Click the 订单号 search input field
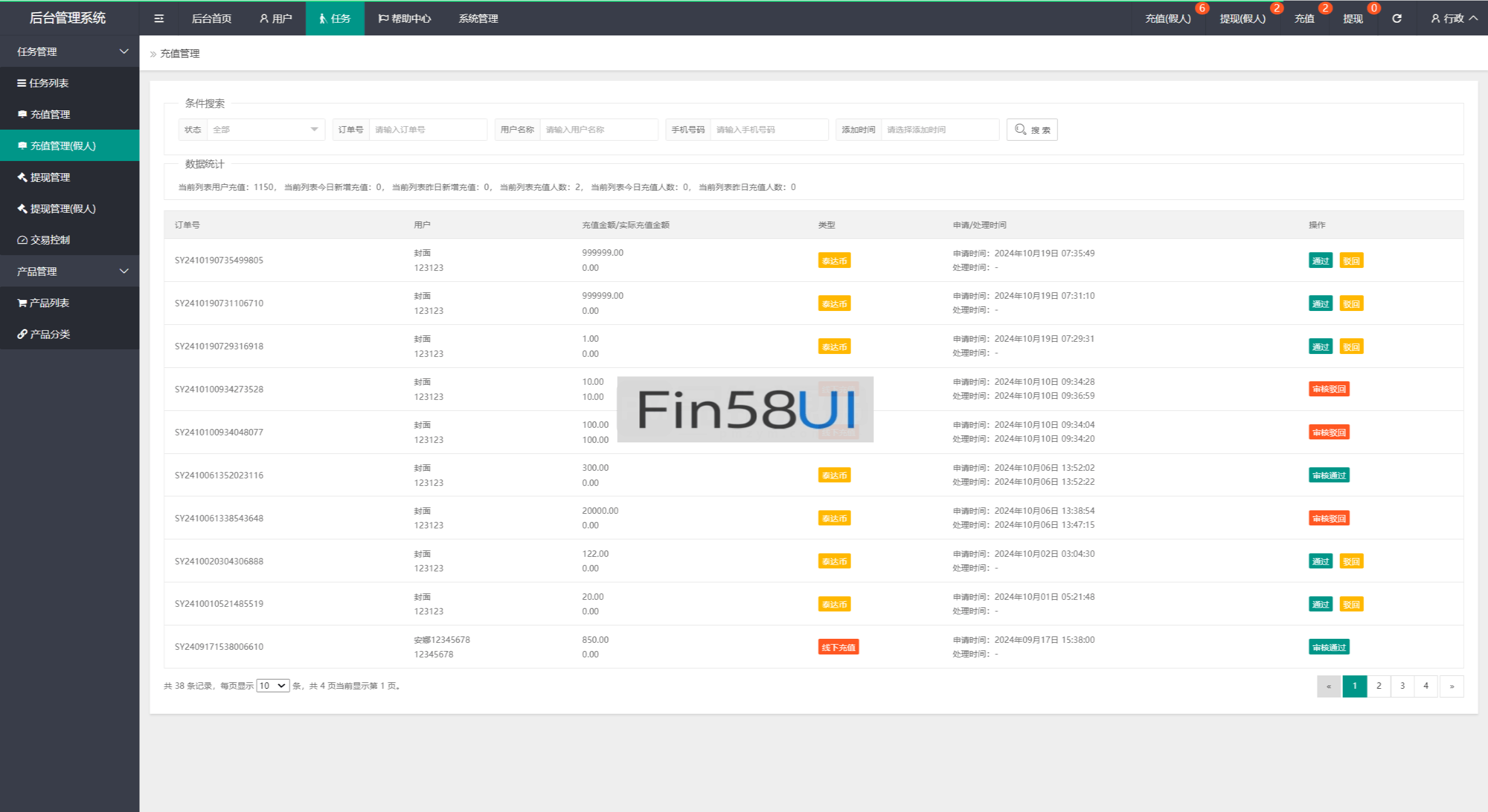Image resolution: width=1488 pixels, height=812 pixels. point(427,130)
